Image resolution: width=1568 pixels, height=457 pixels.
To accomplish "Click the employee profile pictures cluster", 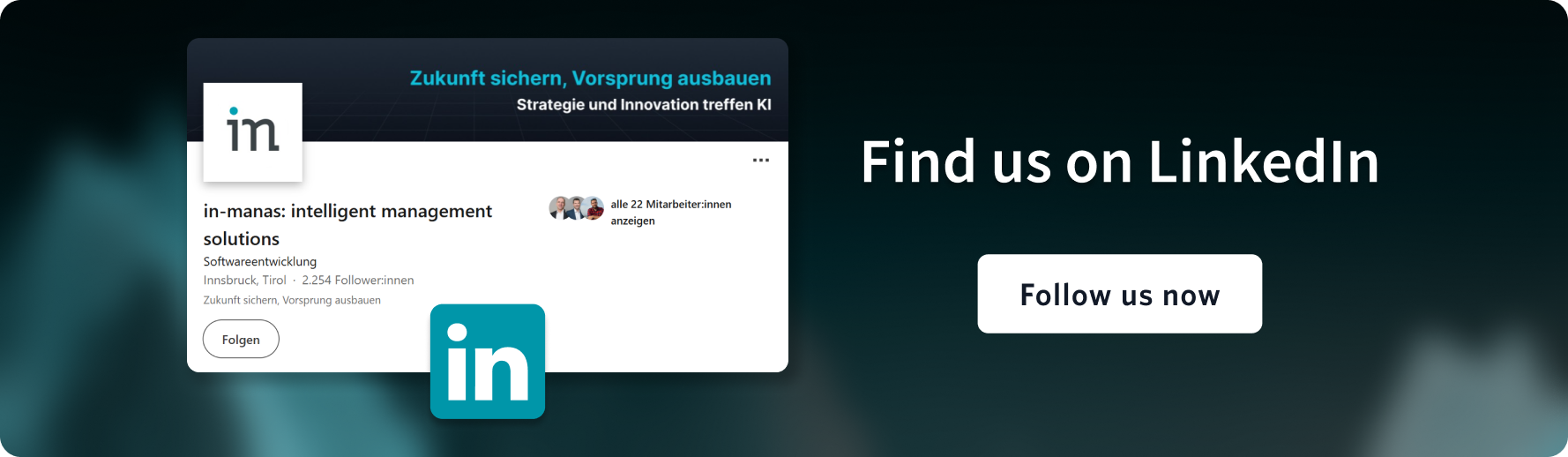I will pos(577,208).
